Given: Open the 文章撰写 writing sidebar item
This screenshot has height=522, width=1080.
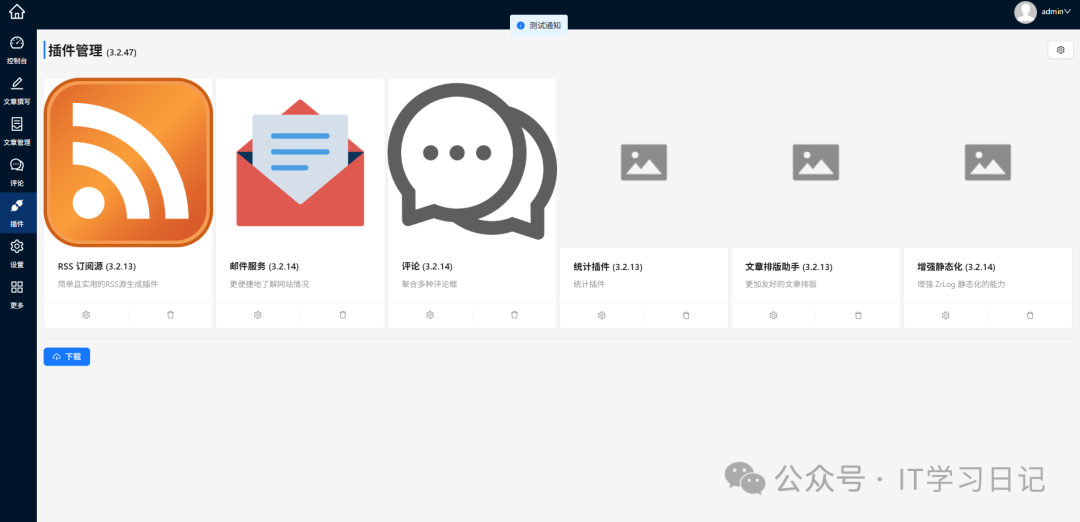Looking at the screenshot, I should pos(17,91).
